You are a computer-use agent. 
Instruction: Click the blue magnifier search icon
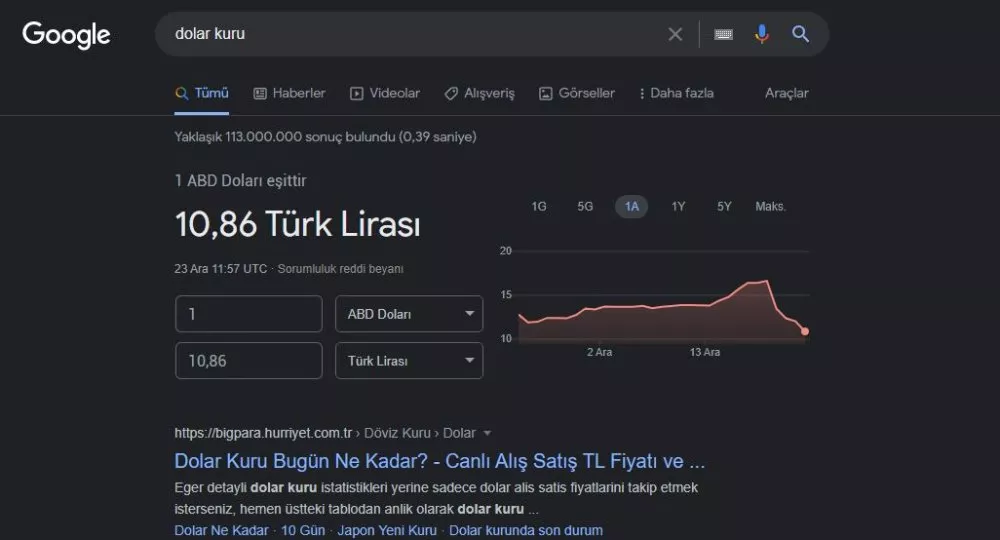coord(801,34)
